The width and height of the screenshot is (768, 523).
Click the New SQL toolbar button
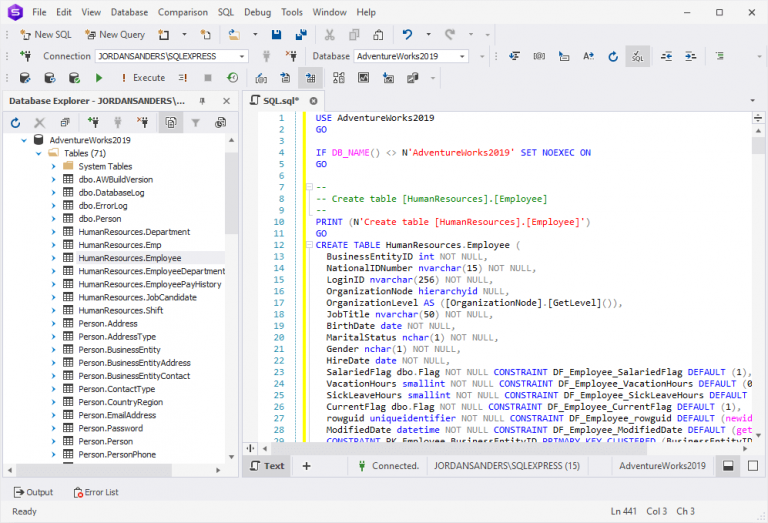click(46, 34)
